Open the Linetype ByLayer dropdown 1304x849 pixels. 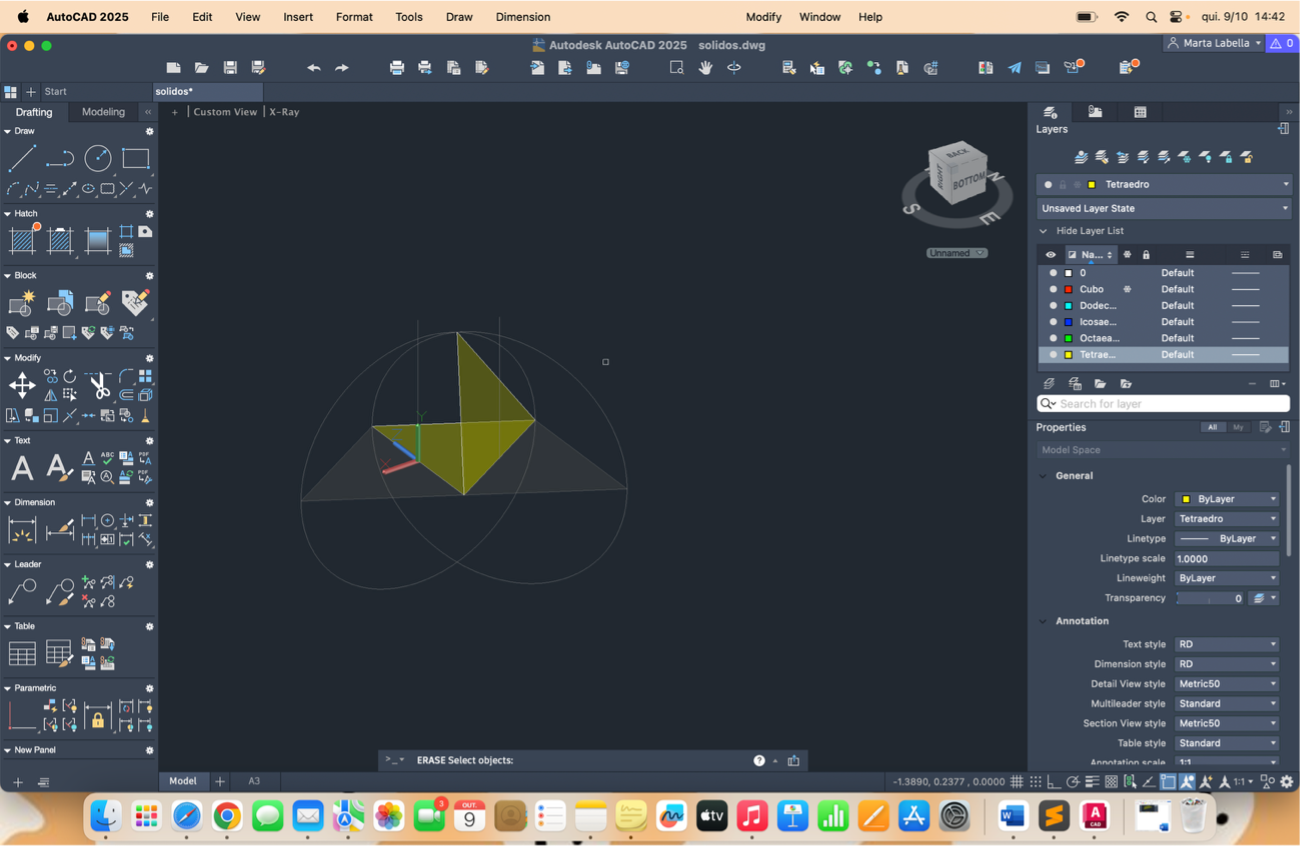click(1228, 539)
